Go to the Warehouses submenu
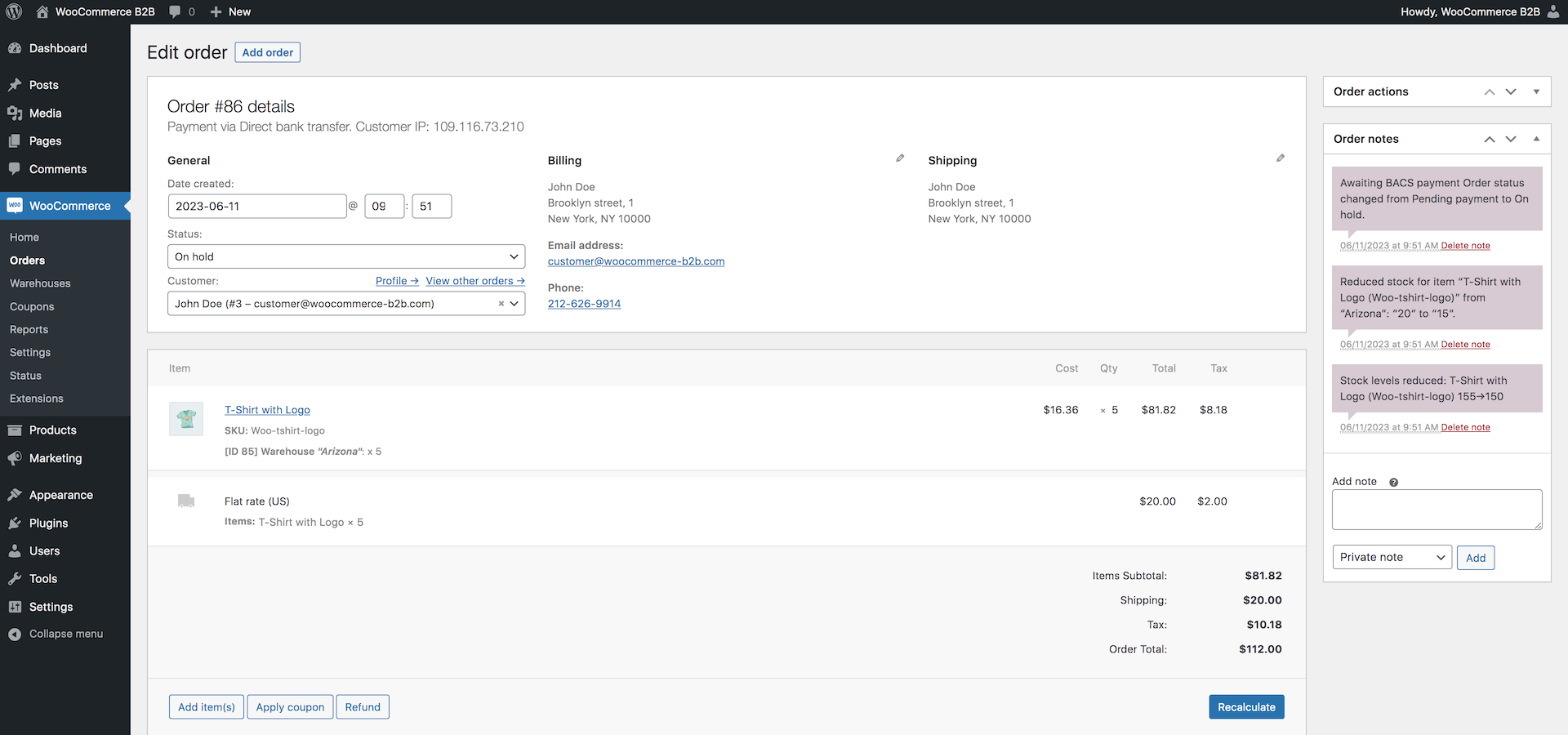 pyautogui.click(x=40, y=283)
